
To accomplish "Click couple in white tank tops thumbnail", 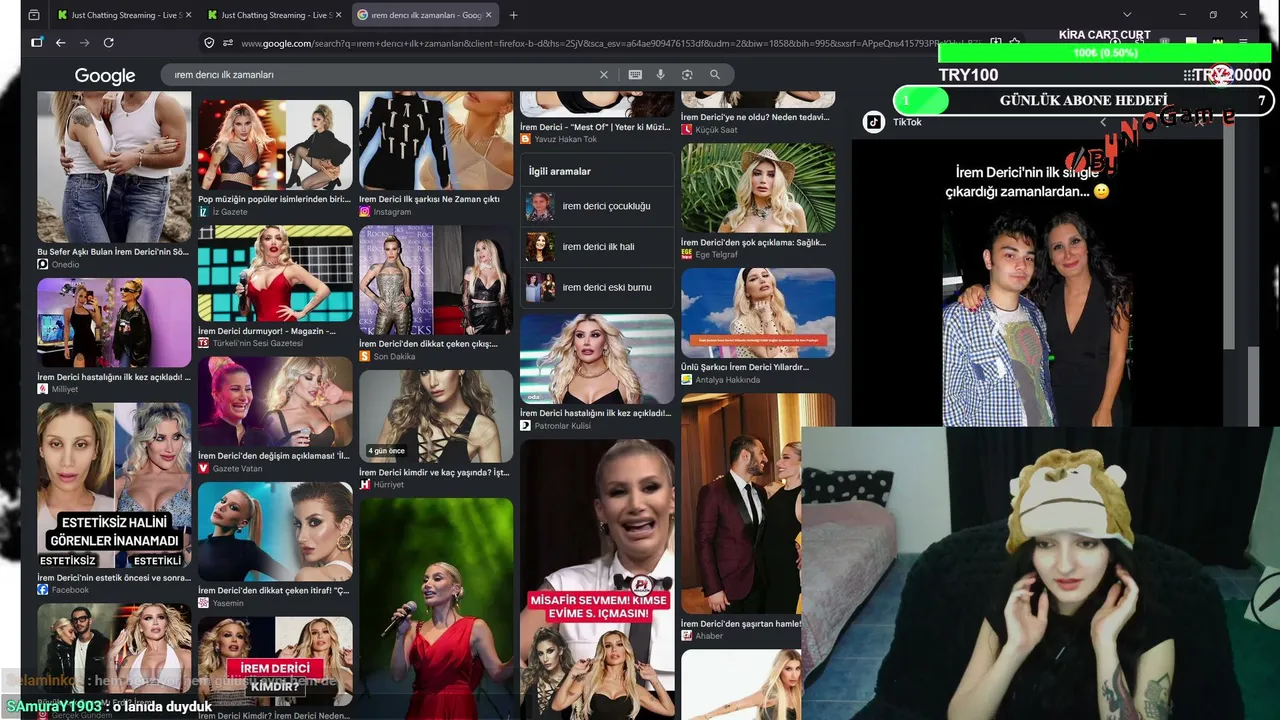I will point(114,167).
